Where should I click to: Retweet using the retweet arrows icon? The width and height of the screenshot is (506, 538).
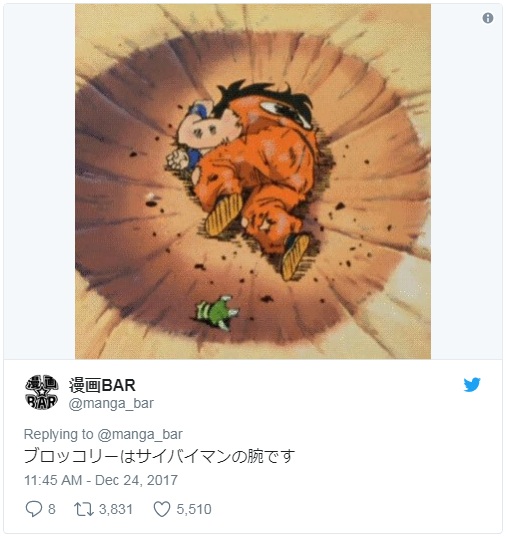tap(84, 509)
